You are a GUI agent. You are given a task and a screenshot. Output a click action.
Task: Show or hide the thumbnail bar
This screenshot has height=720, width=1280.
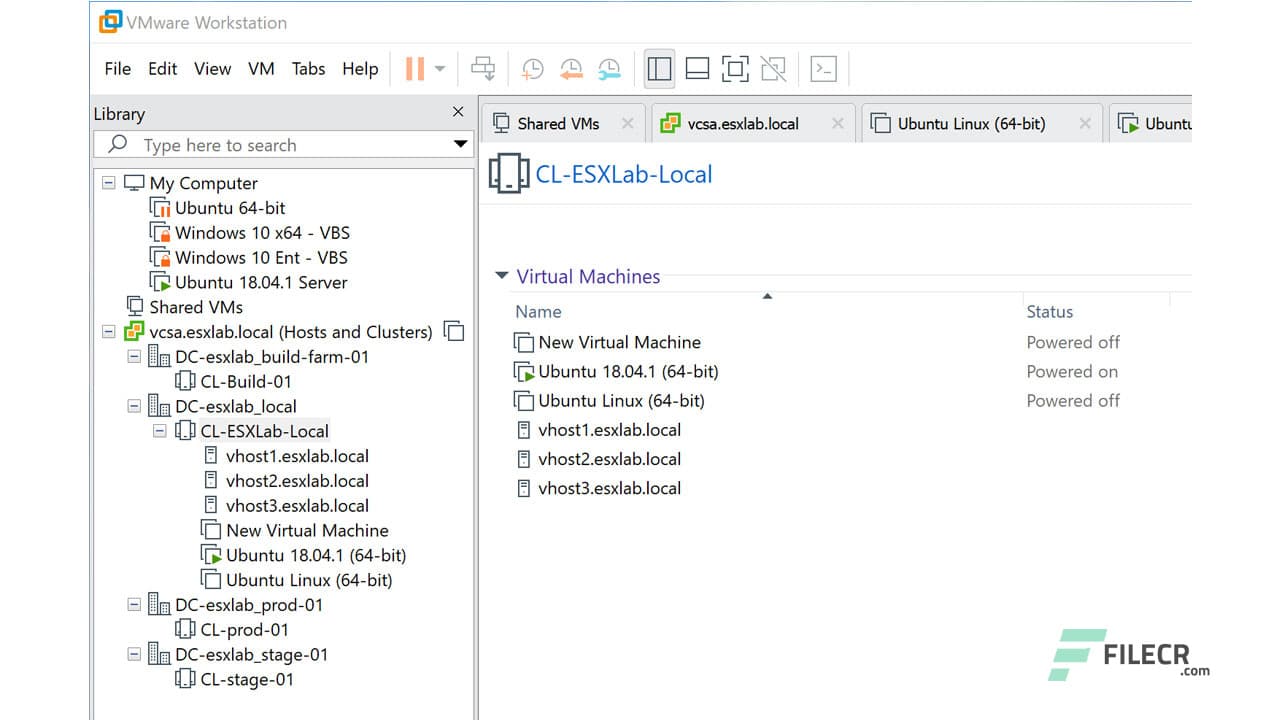pyautogui.click(x=697, y=68)
